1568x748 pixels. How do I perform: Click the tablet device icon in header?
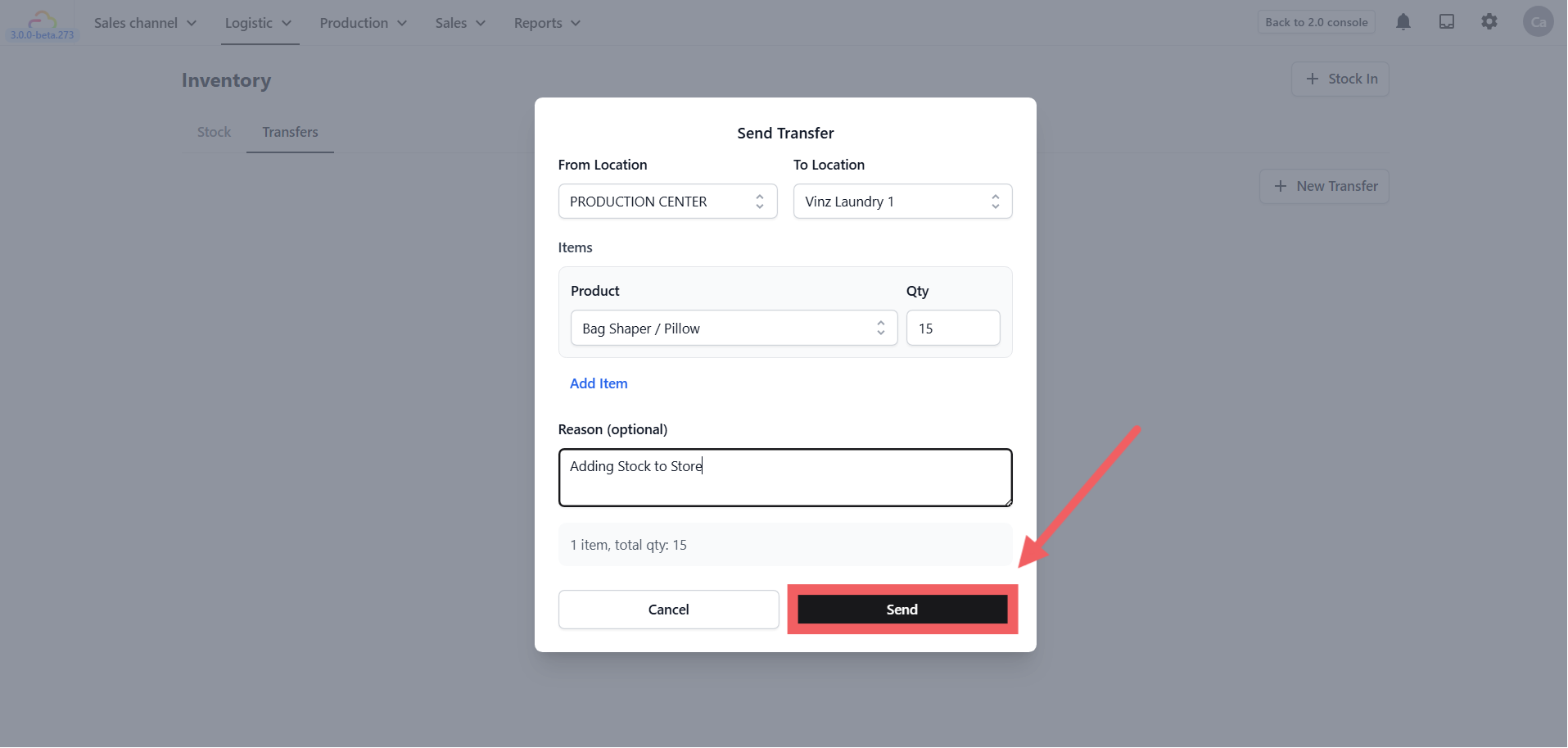(1447, 22)
